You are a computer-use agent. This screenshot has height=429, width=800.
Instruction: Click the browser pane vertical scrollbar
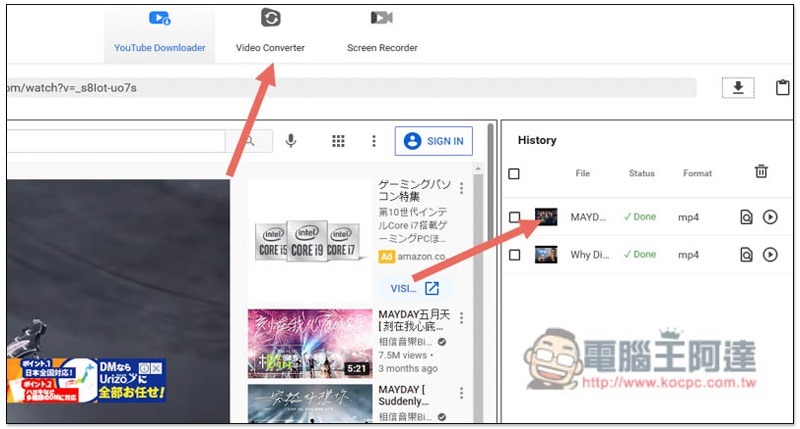tap(491, 272)
